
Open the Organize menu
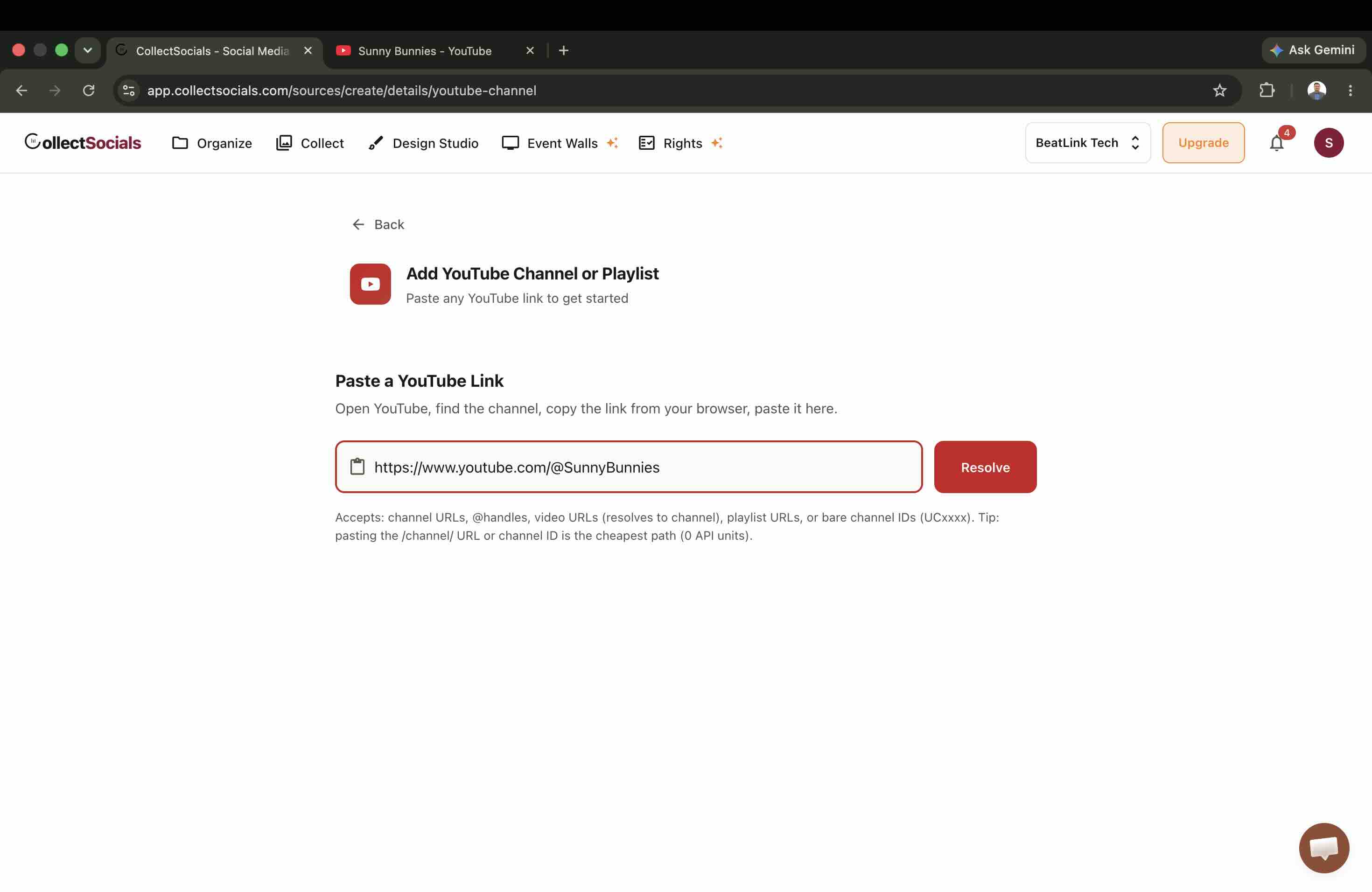pos(211,143)
